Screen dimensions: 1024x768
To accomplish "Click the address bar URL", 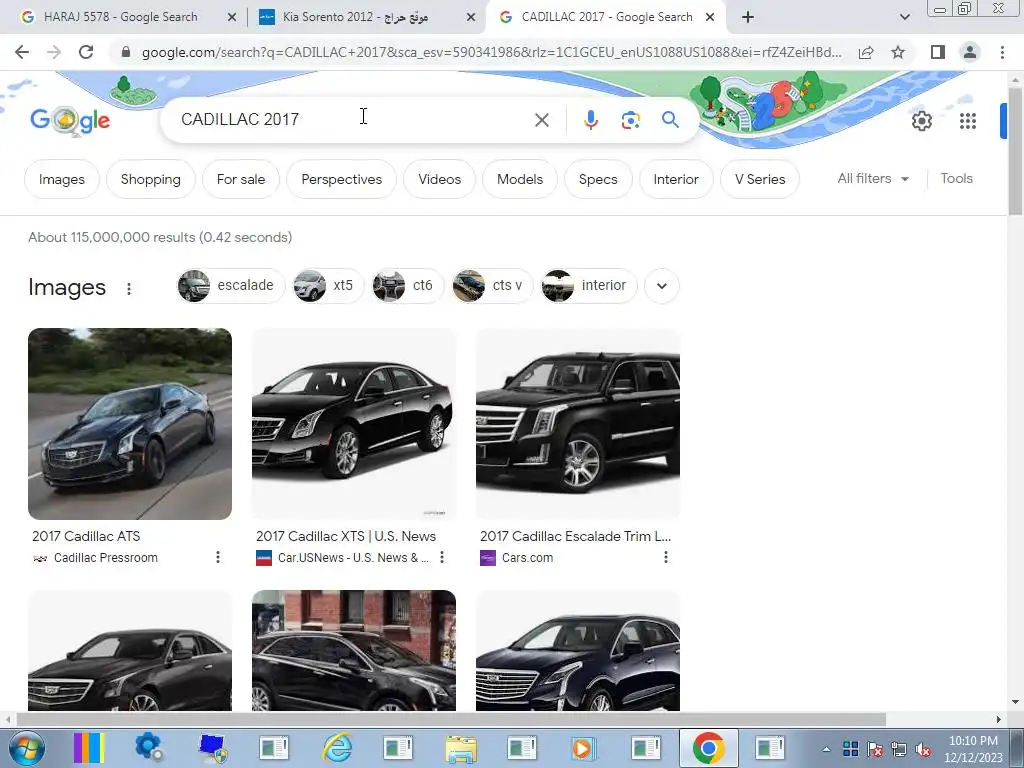I will pos(491,52).
